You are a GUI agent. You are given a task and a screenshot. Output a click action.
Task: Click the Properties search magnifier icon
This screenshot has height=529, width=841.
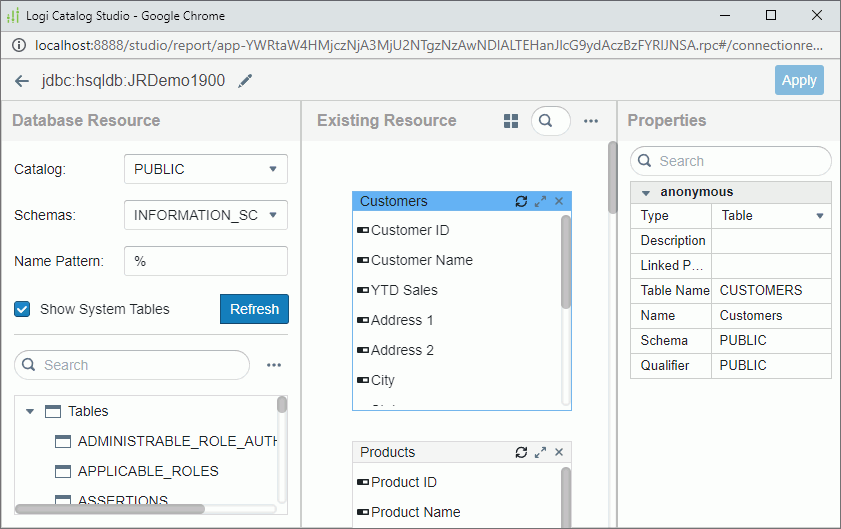pyautogui.click(x=645, y=161)
